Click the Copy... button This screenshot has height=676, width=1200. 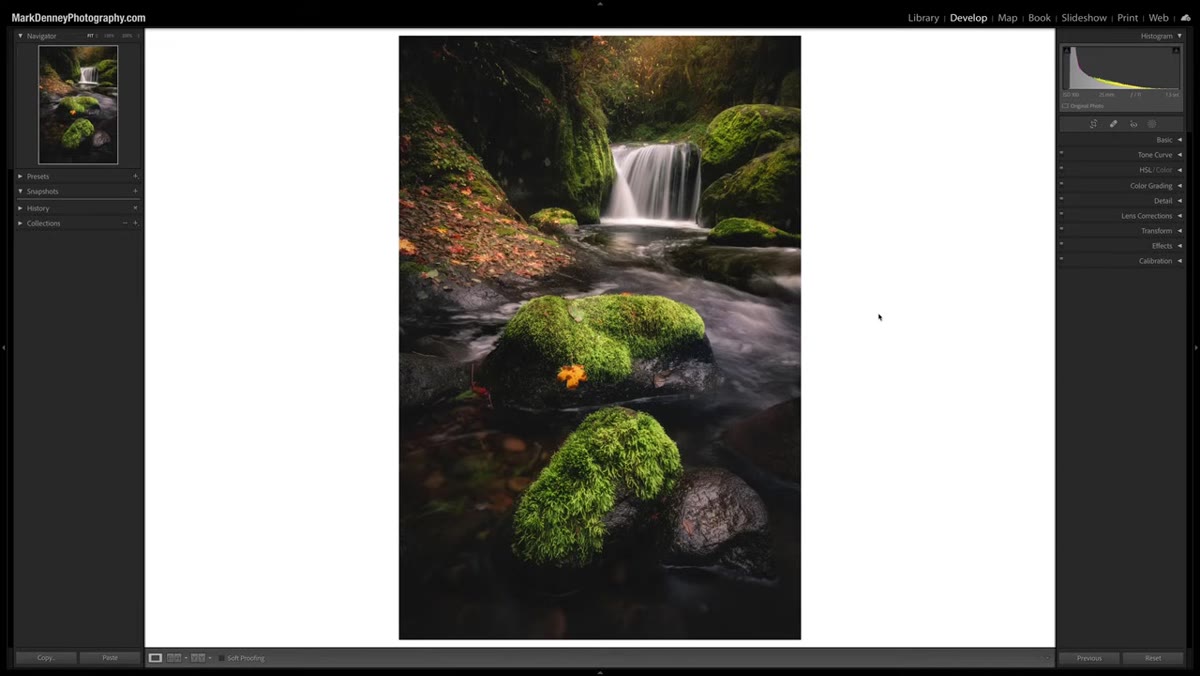[x=46, y=658]
